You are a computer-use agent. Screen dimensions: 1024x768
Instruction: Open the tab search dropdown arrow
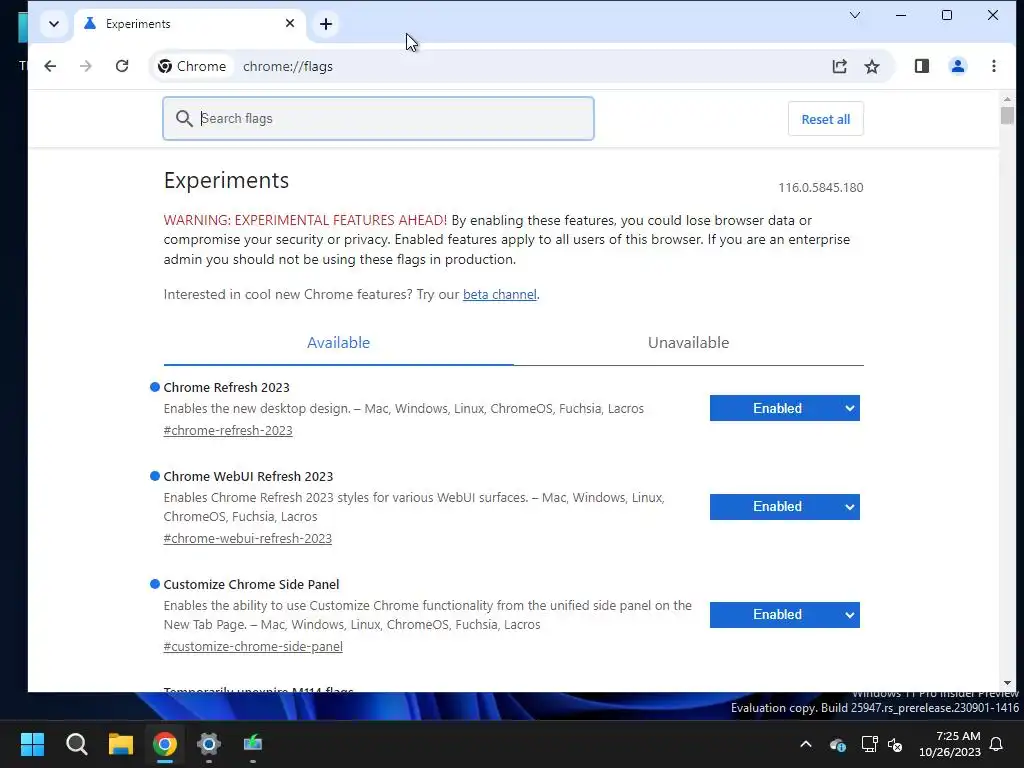[54, 24]
